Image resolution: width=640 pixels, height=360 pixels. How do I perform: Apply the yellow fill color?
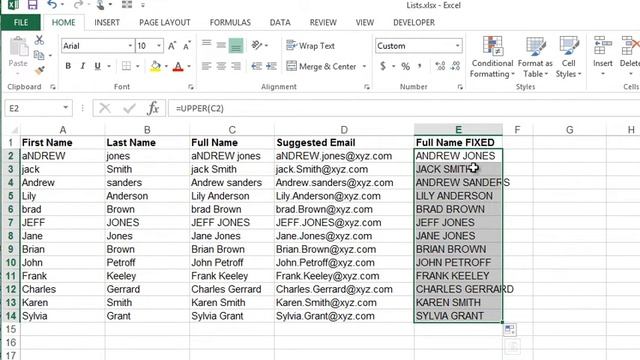click(156, 66)
